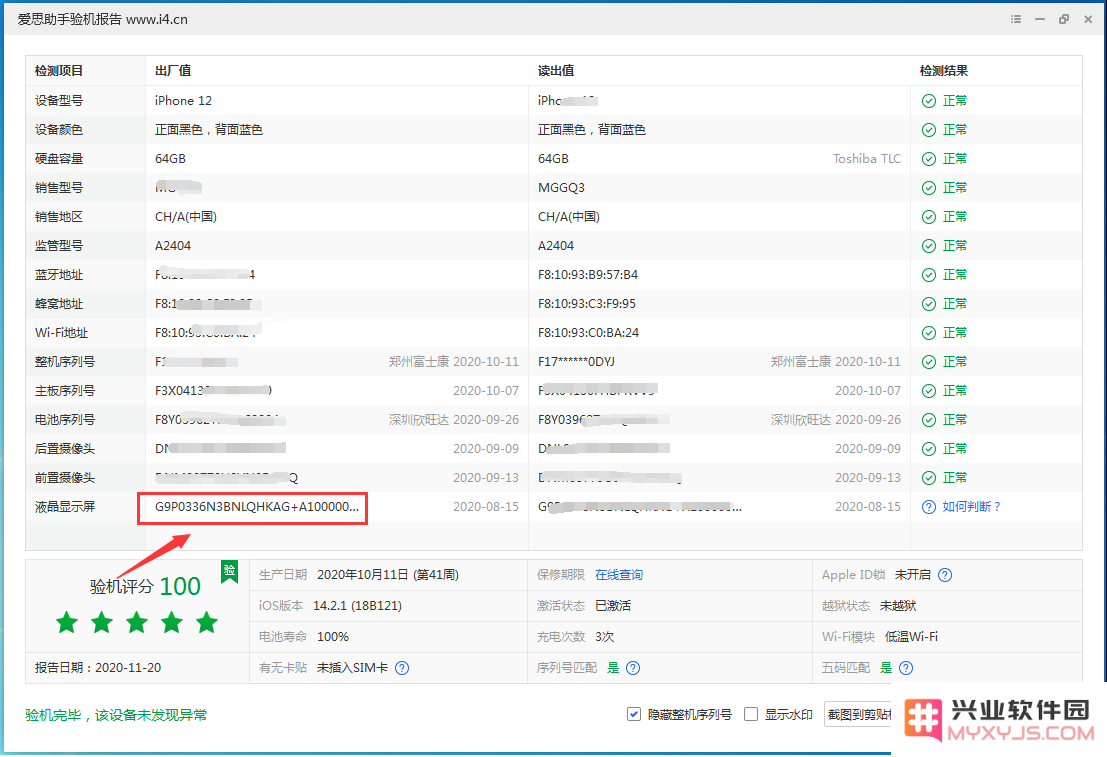Click the green check icon in 蓝牙地址 row
Screen dimensions: 1107x757
[929, 275]
